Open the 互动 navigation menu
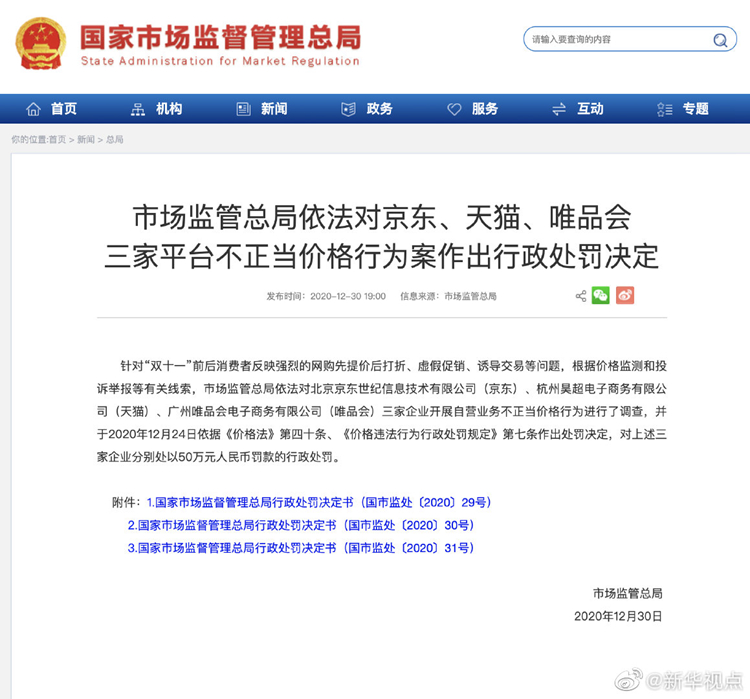This screenshot has width=750, height=699. [x=590, y=109]
